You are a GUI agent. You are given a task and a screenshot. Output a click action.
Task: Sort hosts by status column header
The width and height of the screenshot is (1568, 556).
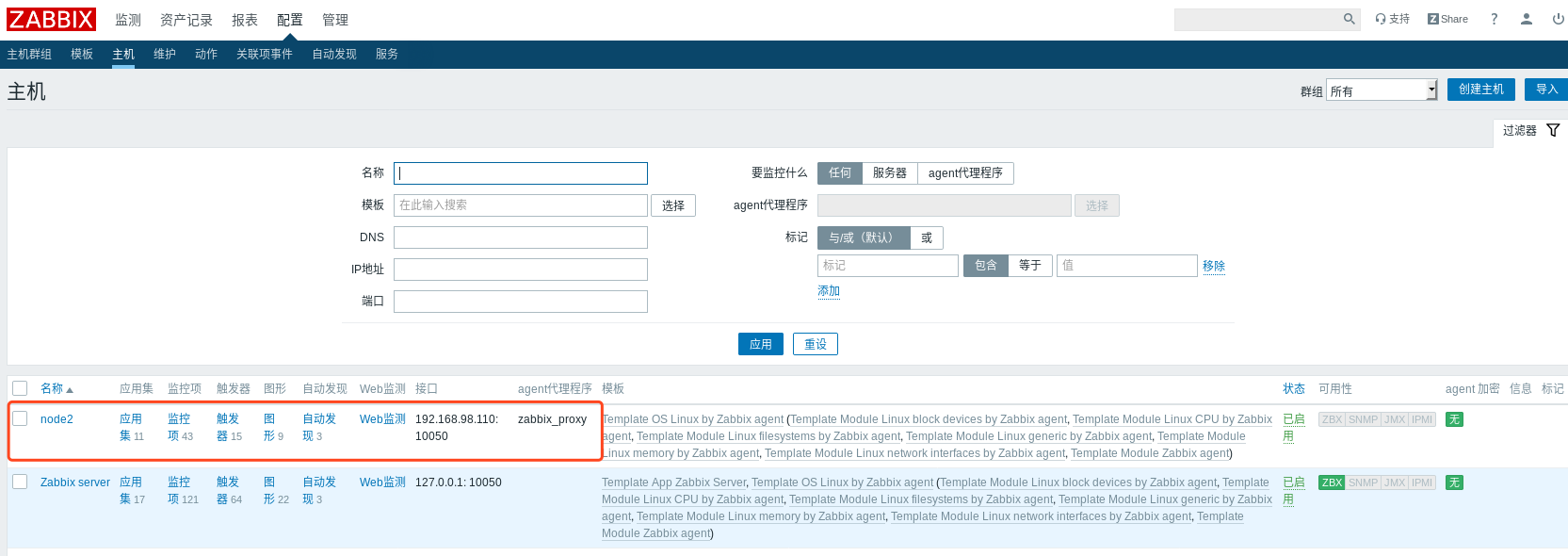pos(1293,388)
